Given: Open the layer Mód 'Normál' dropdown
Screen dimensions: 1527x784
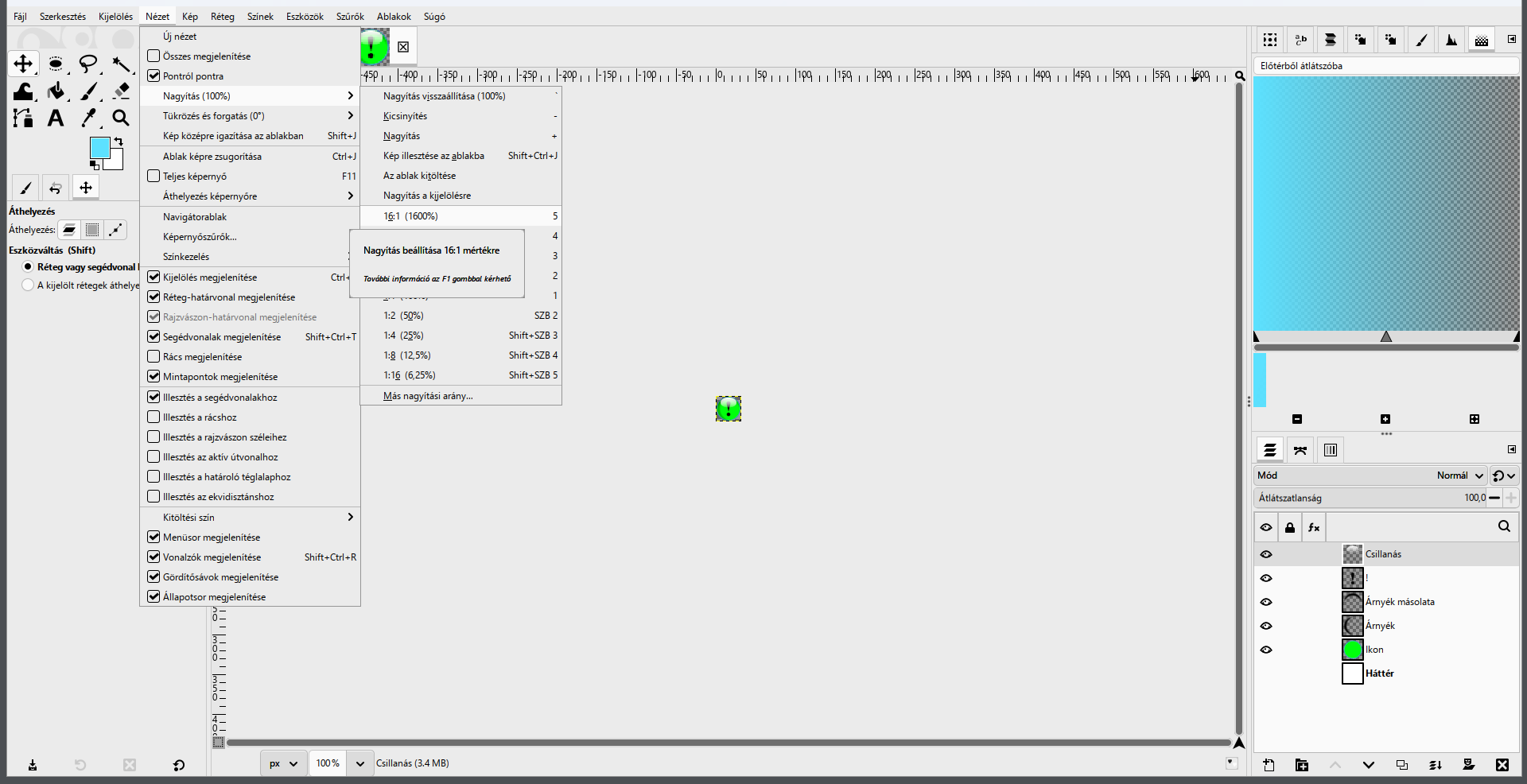Looking at the screenshot, I should click(1370, 475).
